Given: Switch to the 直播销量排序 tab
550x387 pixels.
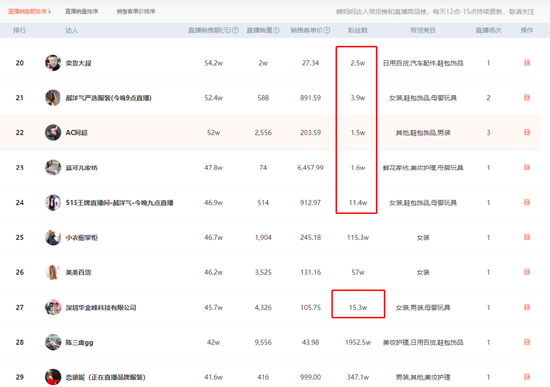Looking at the screenshot, I should [x=82, y=11].
